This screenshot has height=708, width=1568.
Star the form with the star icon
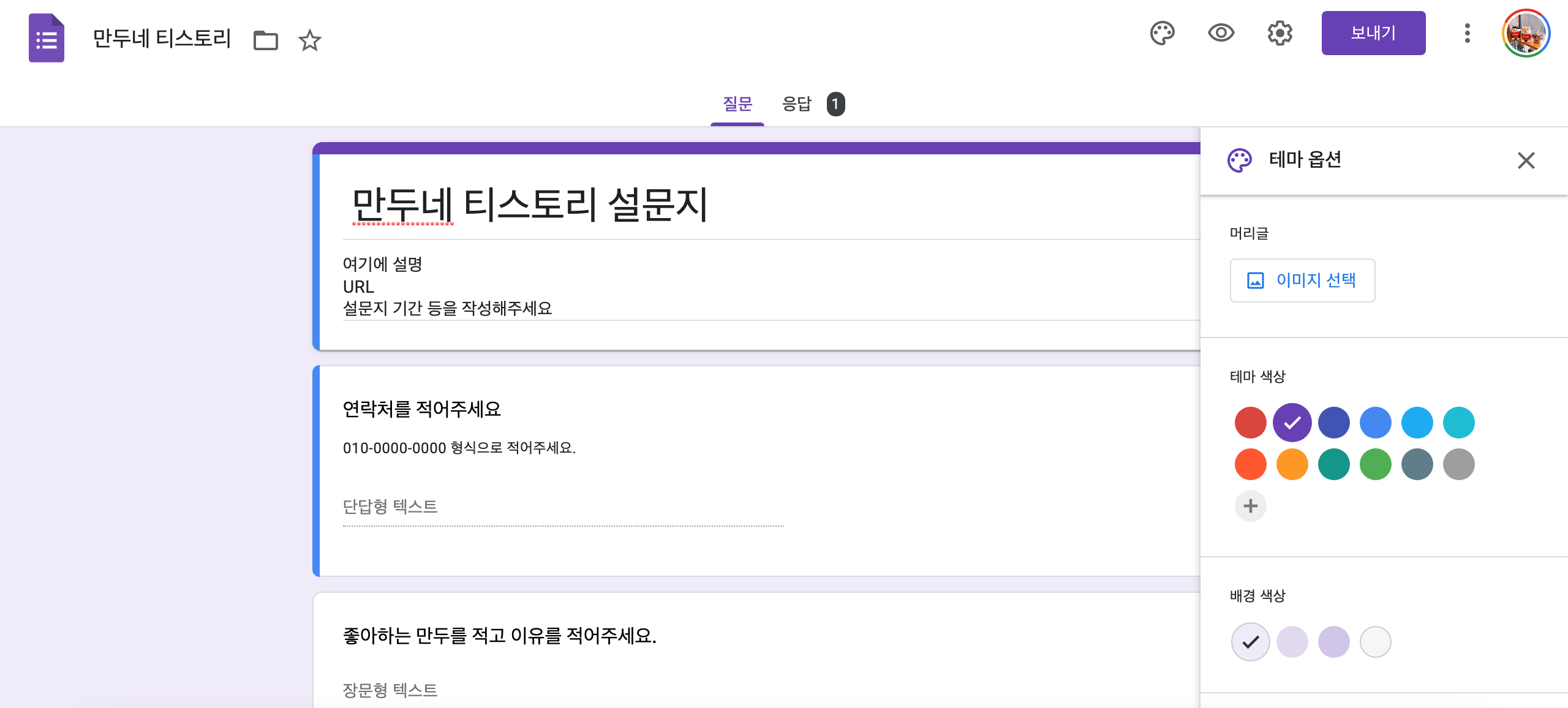309,41
